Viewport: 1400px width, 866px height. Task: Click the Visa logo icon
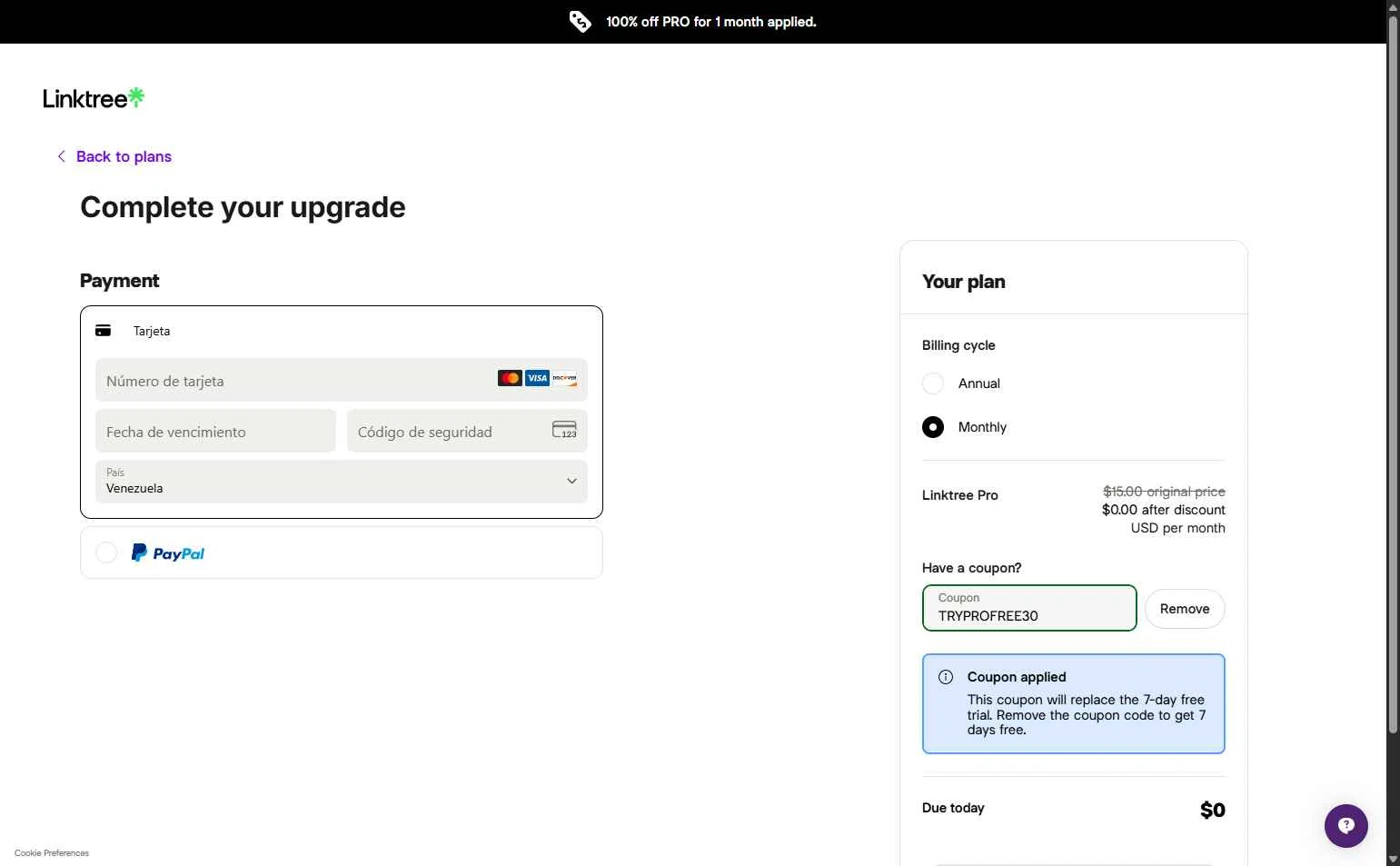[x=537, y=378]
